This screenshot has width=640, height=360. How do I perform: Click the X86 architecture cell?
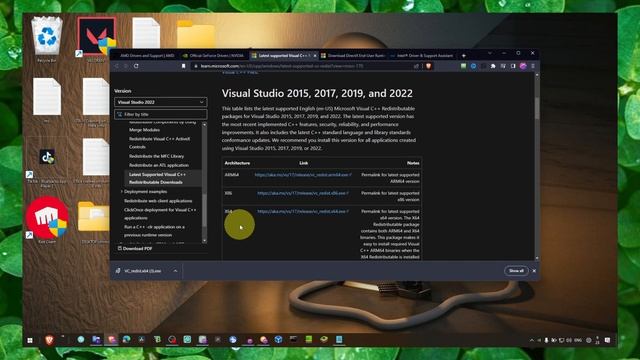(228, 193)
